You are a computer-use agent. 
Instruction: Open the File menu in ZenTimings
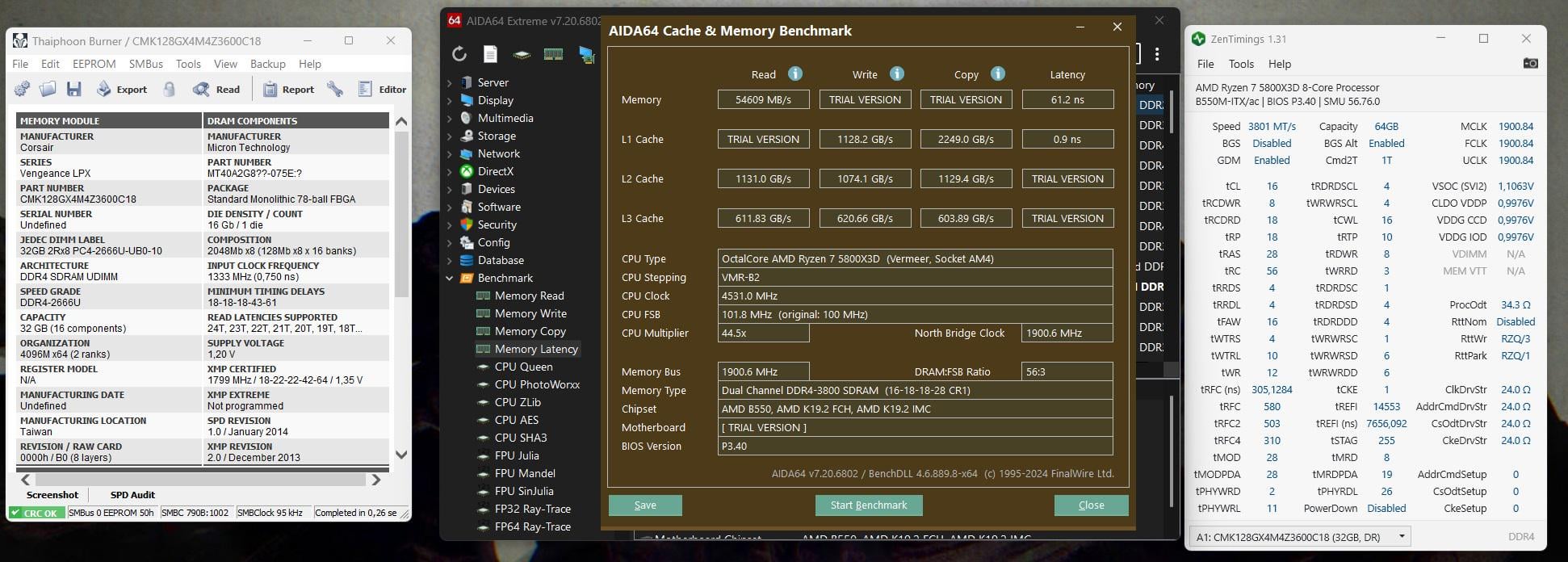click(1205, 64)
